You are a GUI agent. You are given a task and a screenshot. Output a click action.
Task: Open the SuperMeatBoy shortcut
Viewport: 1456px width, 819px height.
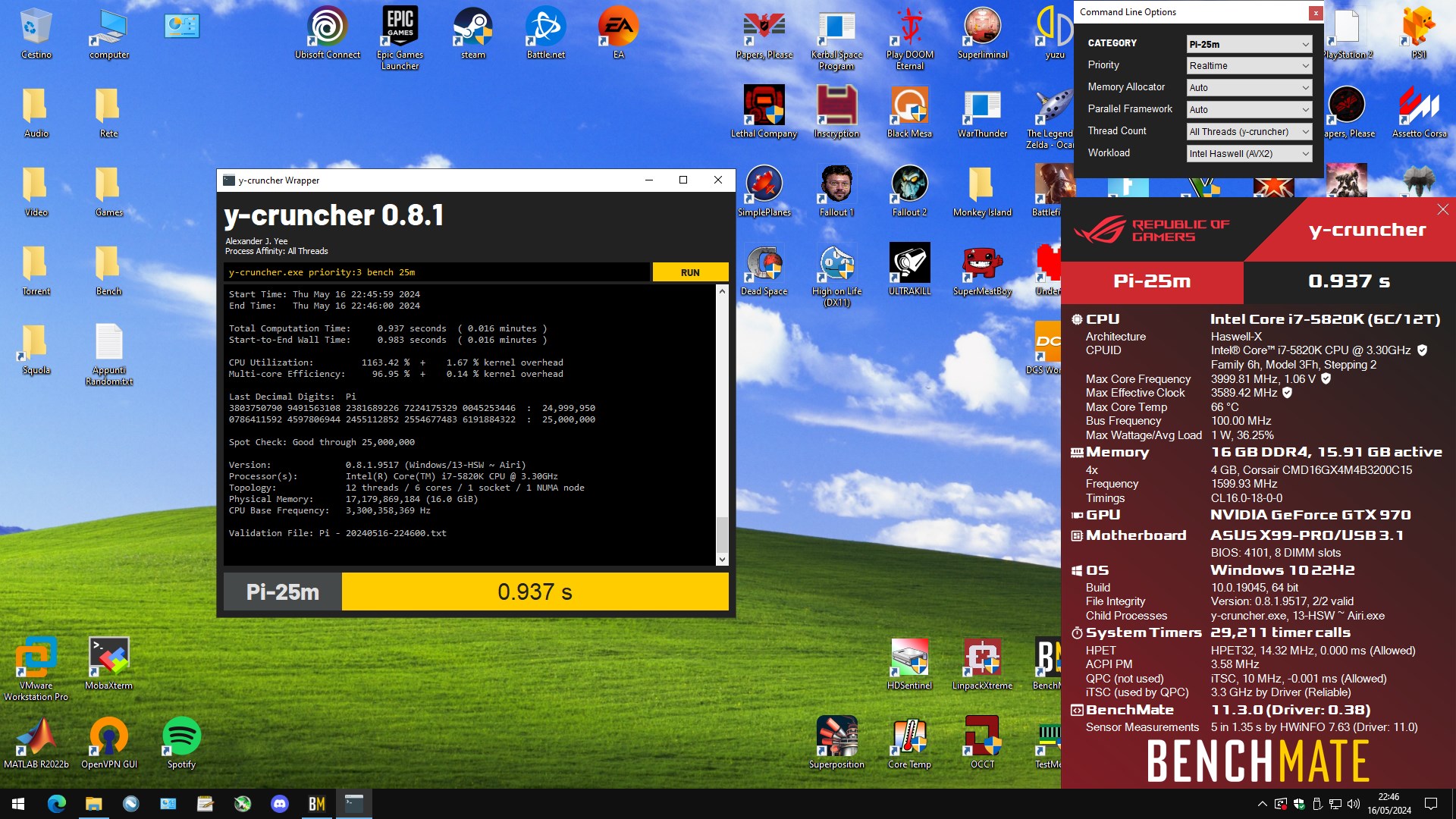coord(982,270)
